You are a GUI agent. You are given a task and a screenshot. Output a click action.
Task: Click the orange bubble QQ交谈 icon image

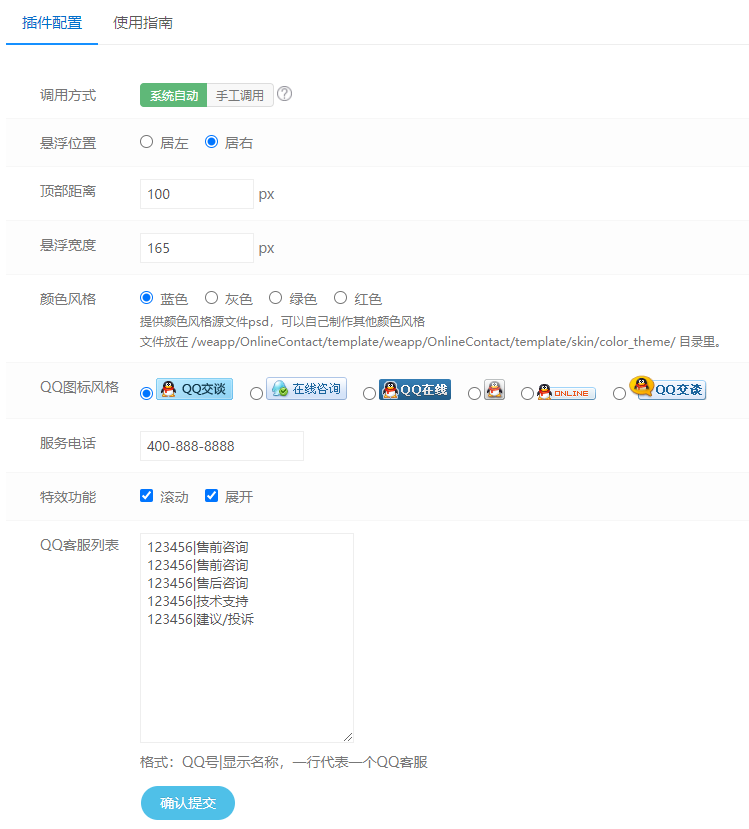coord(668,388)
